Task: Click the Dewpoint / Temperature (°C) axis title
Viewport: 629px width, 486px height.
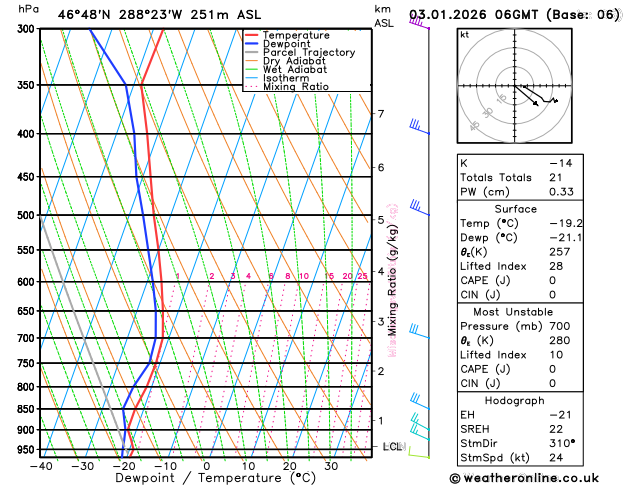Action: 215,478
